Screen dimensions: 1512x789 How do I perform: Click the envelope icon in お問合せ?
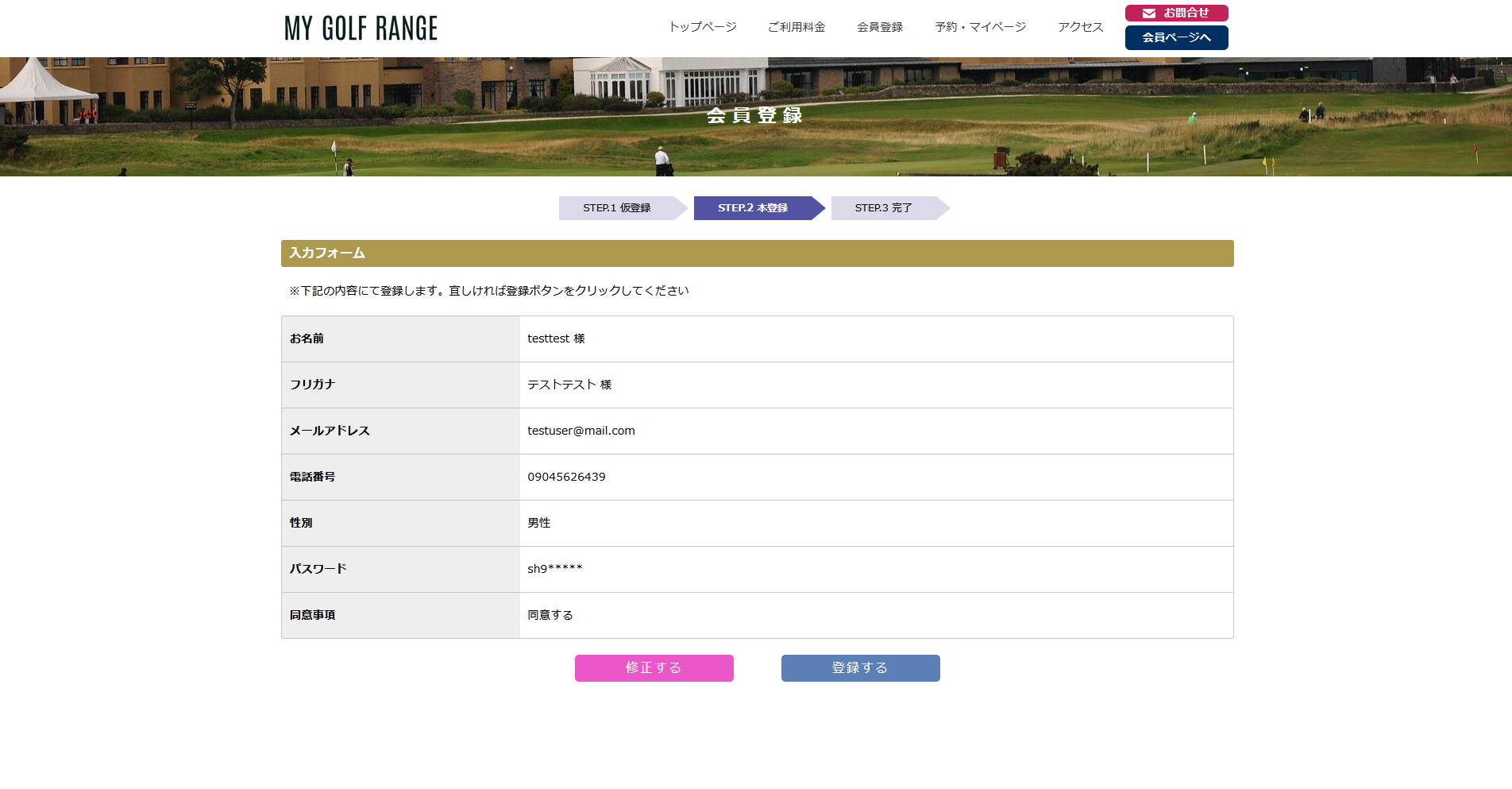(x=1148, y=14)
